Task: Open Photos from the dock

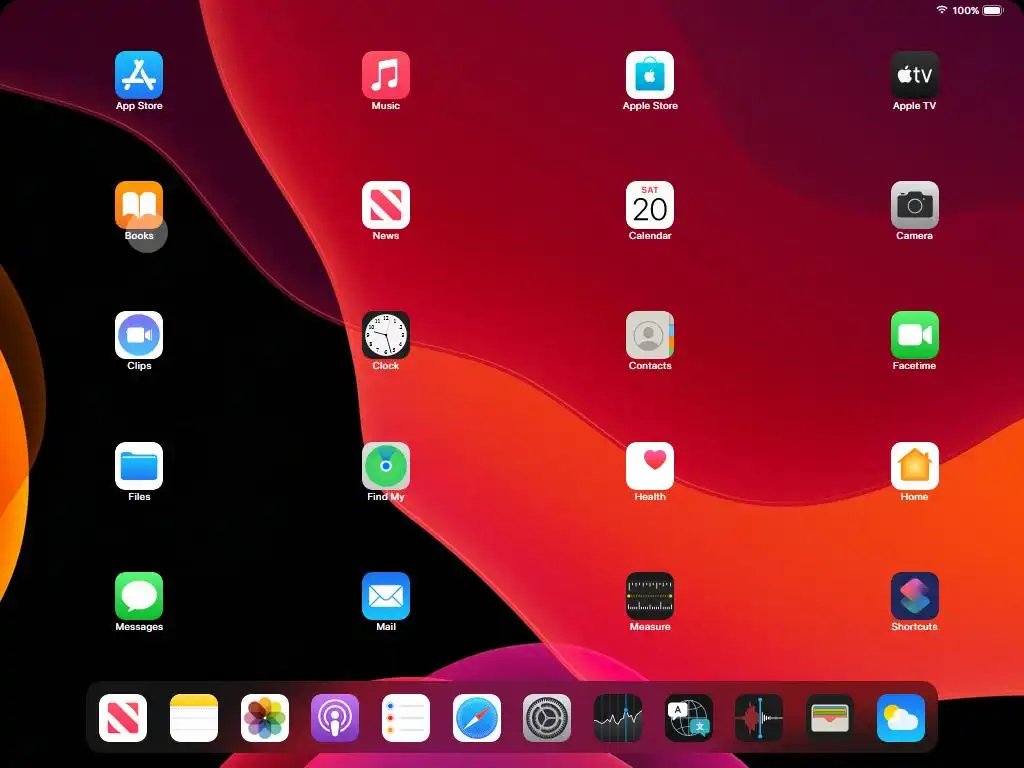Action: click(264, 718)
